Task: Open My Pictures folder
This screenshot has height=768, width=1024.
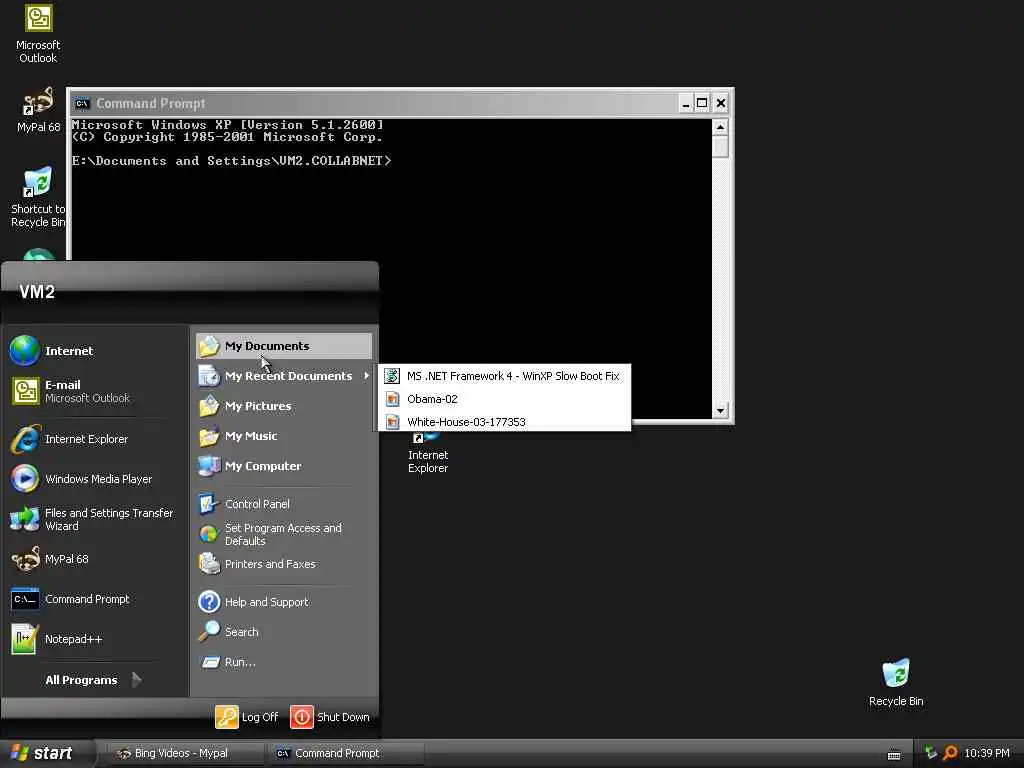Action: (x=283, y=406)
